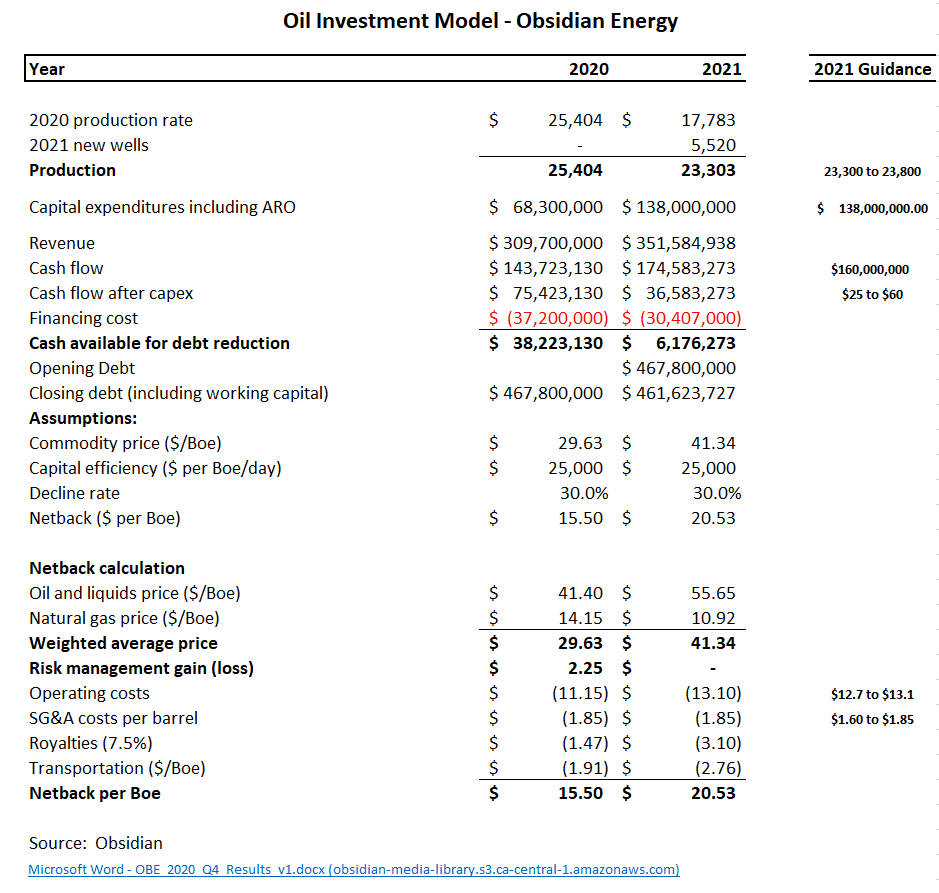Image resolution: width=939 pixels, height=893 pixels.
Task: Select the '2020 production rate' row label
Action: 111,120
